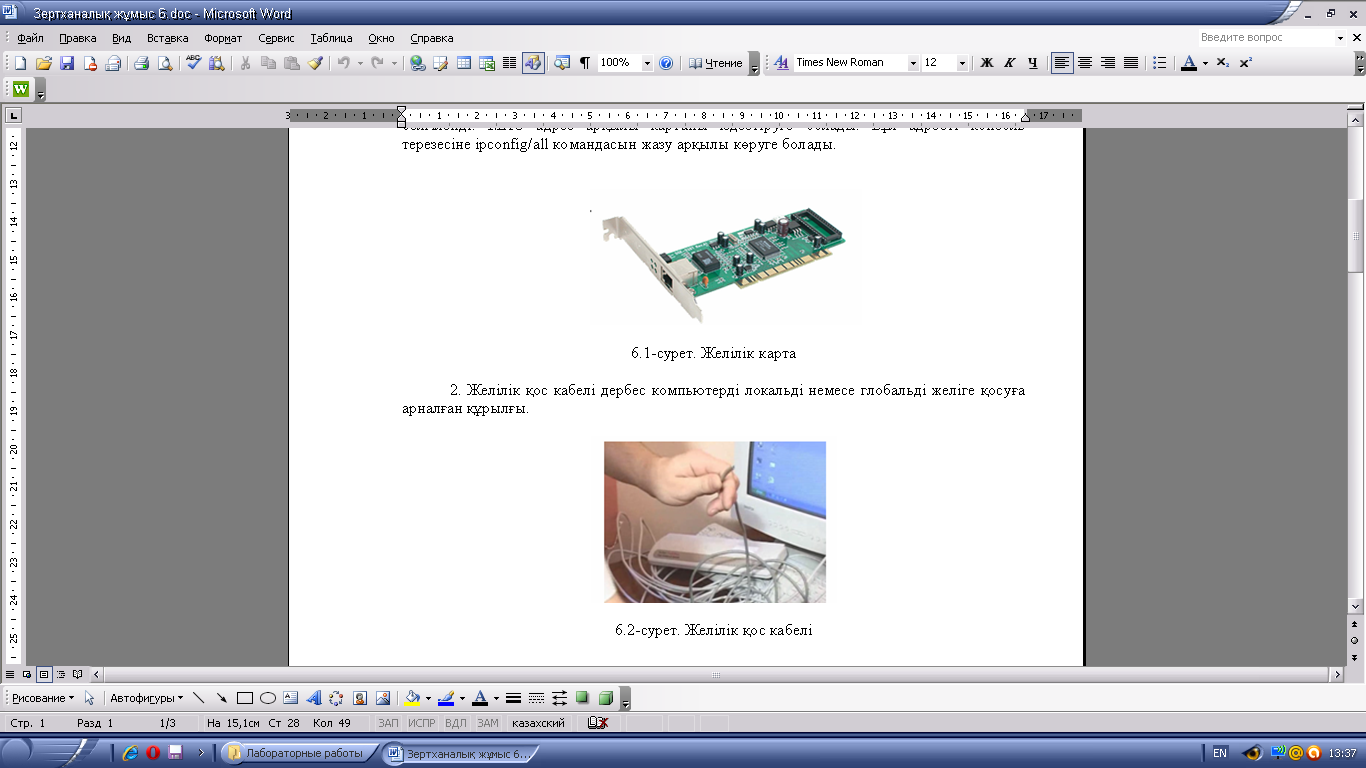Choose 3-D style on drawing toolbar
Screen dimensions: 1366x768
[606, 698]
